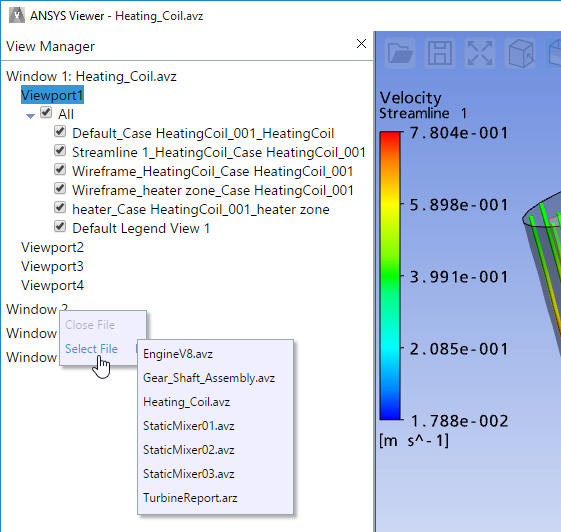Choose TurbineReport.arz from the file list
This screenshot has width=561, height=532.
[x=190, y=498]
